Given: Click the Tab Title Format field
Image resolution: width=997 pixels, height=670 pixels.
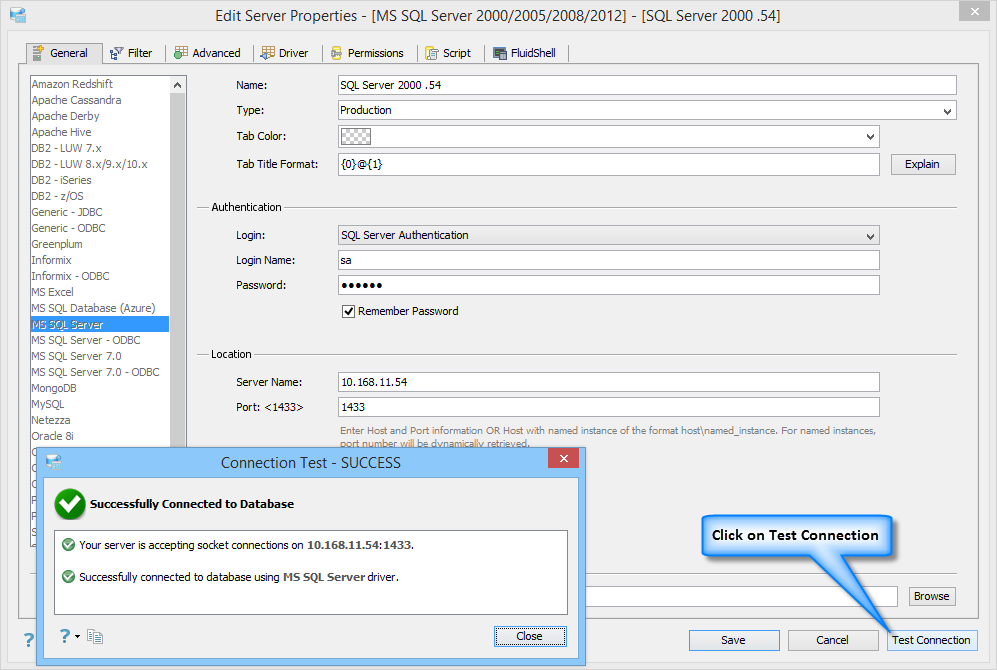Looking at the screenshot, I should [x=609, y=165].
